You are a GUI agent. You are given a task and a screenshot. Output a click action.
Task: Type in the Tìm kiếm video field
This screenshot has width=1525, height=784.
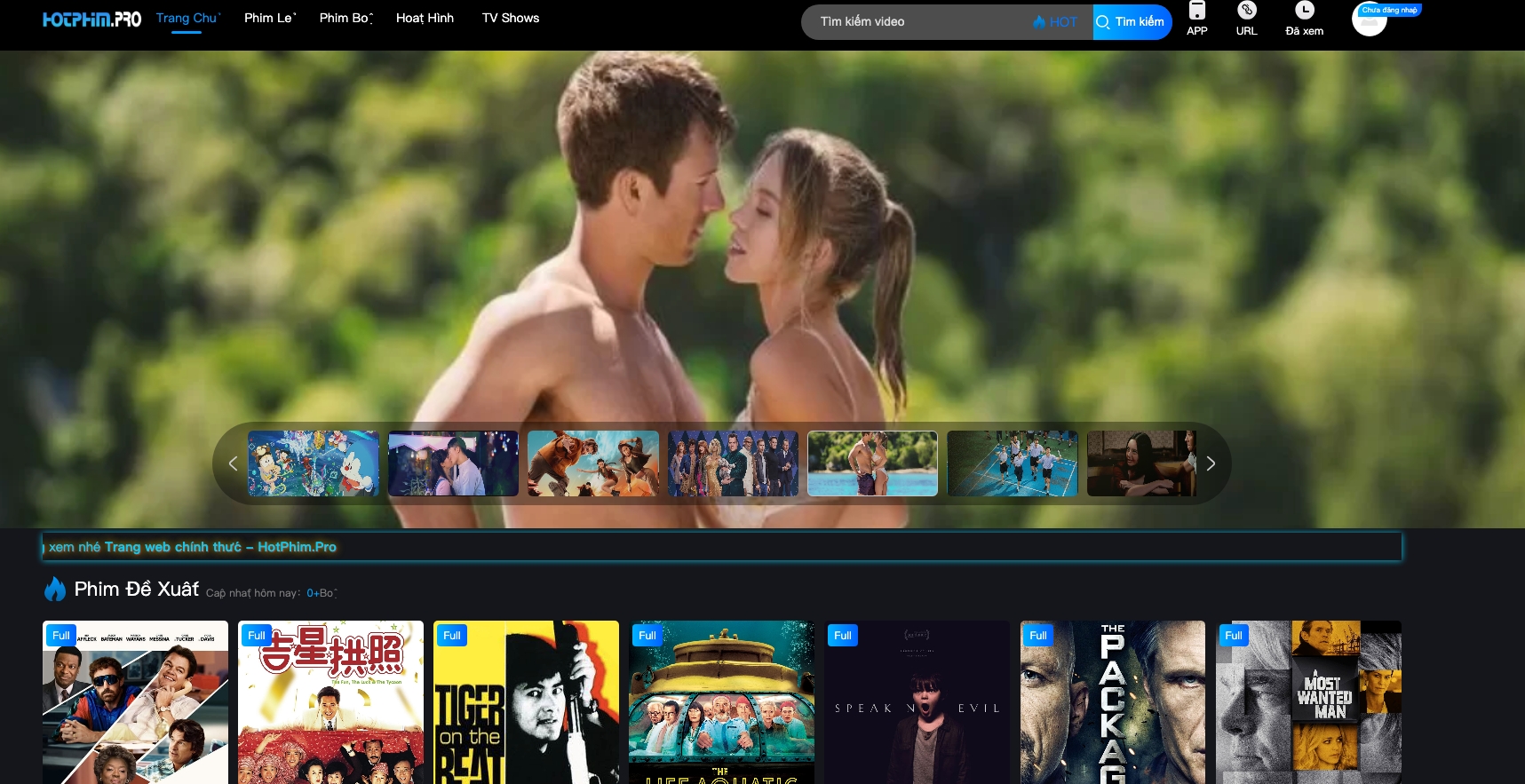[915, 22]
